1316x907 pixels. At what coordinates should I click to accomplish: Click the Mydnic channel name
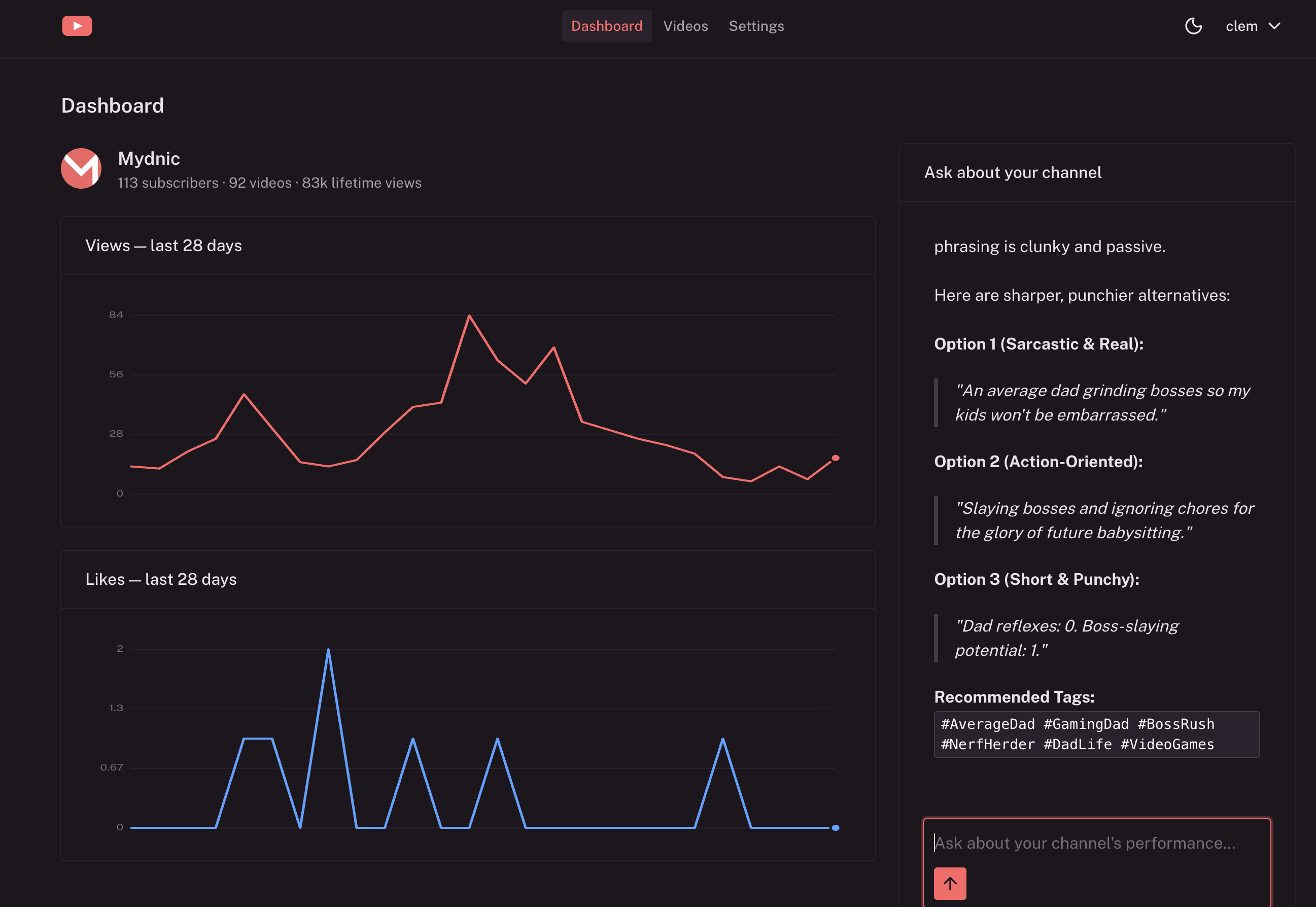tap(149, 159)
